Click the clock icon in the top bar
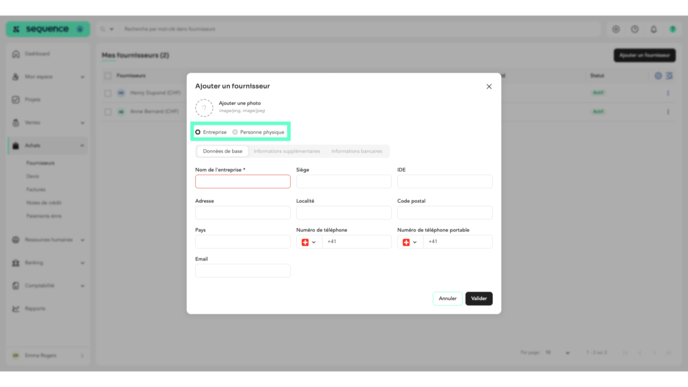688x387 pixels. pyautogui.click(x=635, y=29)
